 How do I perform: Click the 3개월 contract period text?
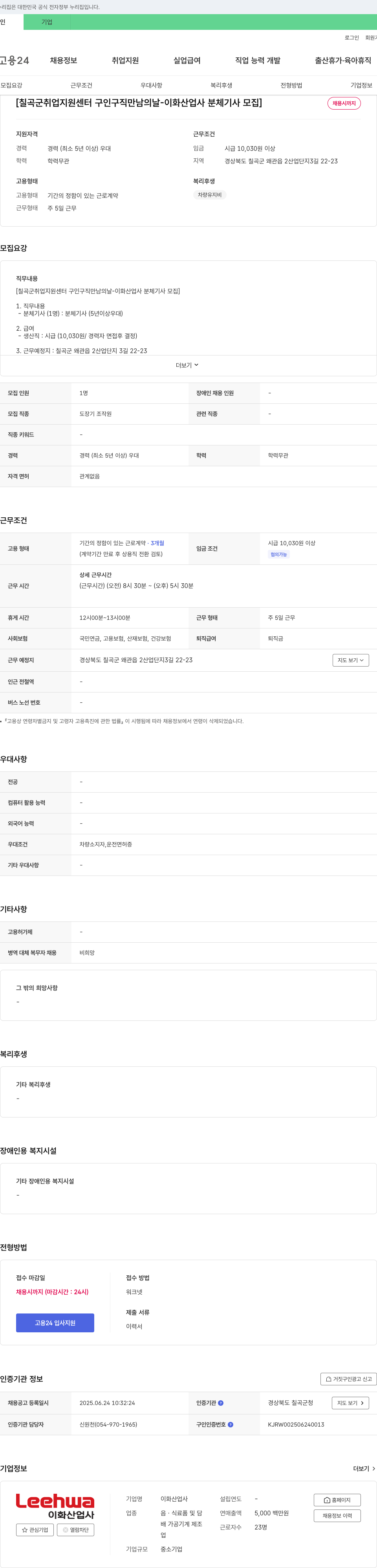[157, 543]
